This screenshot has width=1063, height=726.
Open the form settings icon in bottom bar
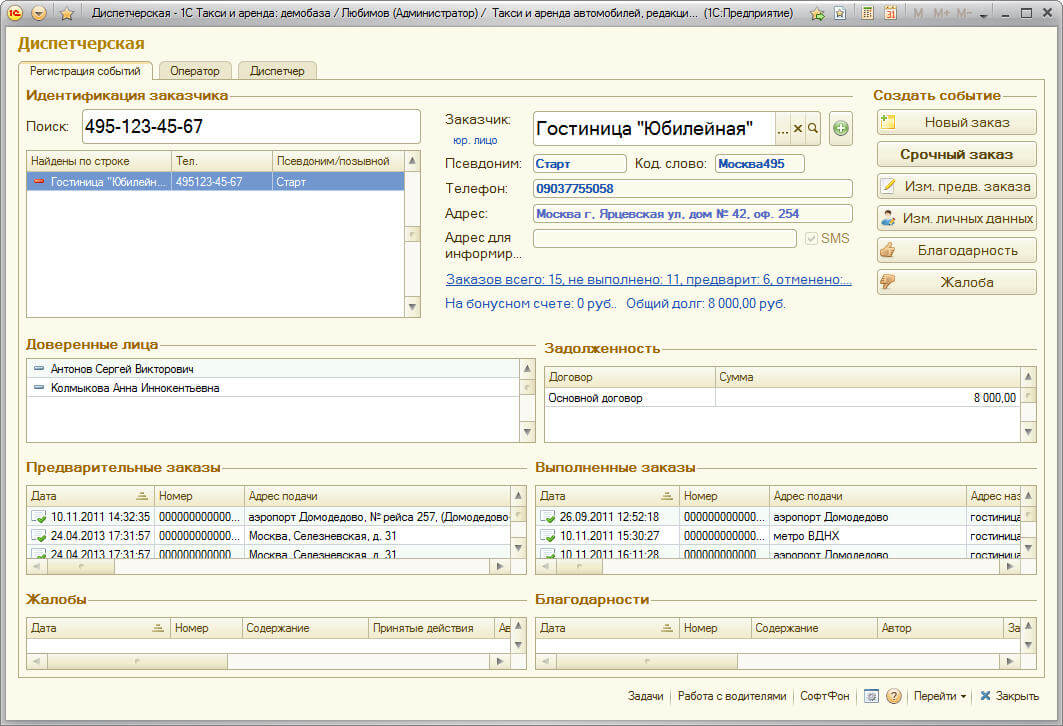click(x=872, y=696)
